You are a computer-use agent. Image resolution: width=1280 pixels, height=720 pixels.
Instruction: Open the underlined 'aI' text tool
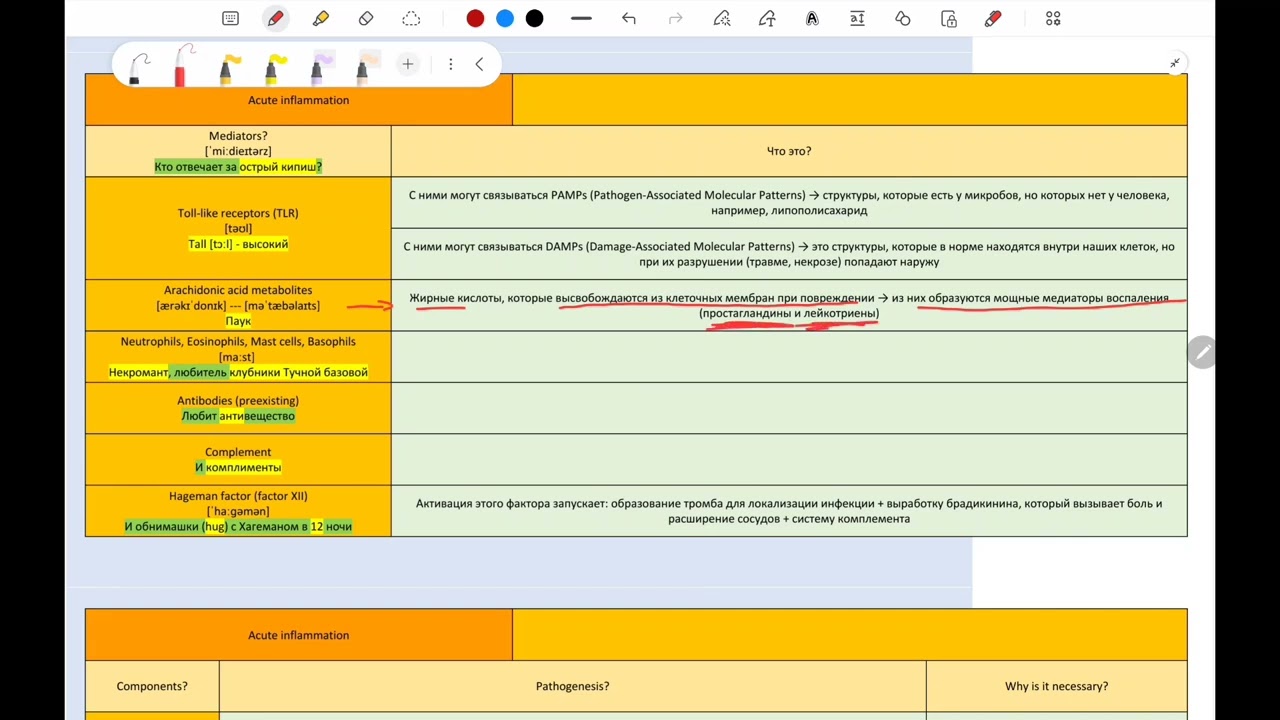[857, 19]
